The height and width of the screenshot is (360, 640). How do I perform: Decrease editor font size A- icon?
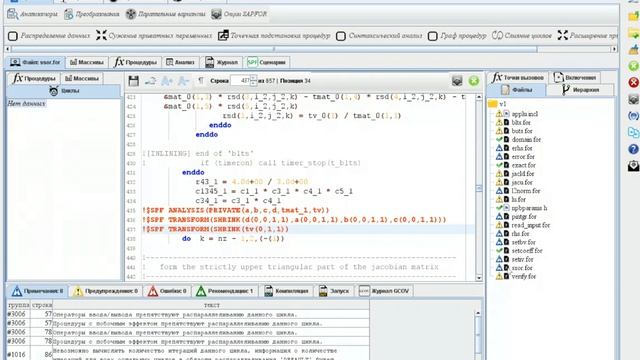(183, 81)
